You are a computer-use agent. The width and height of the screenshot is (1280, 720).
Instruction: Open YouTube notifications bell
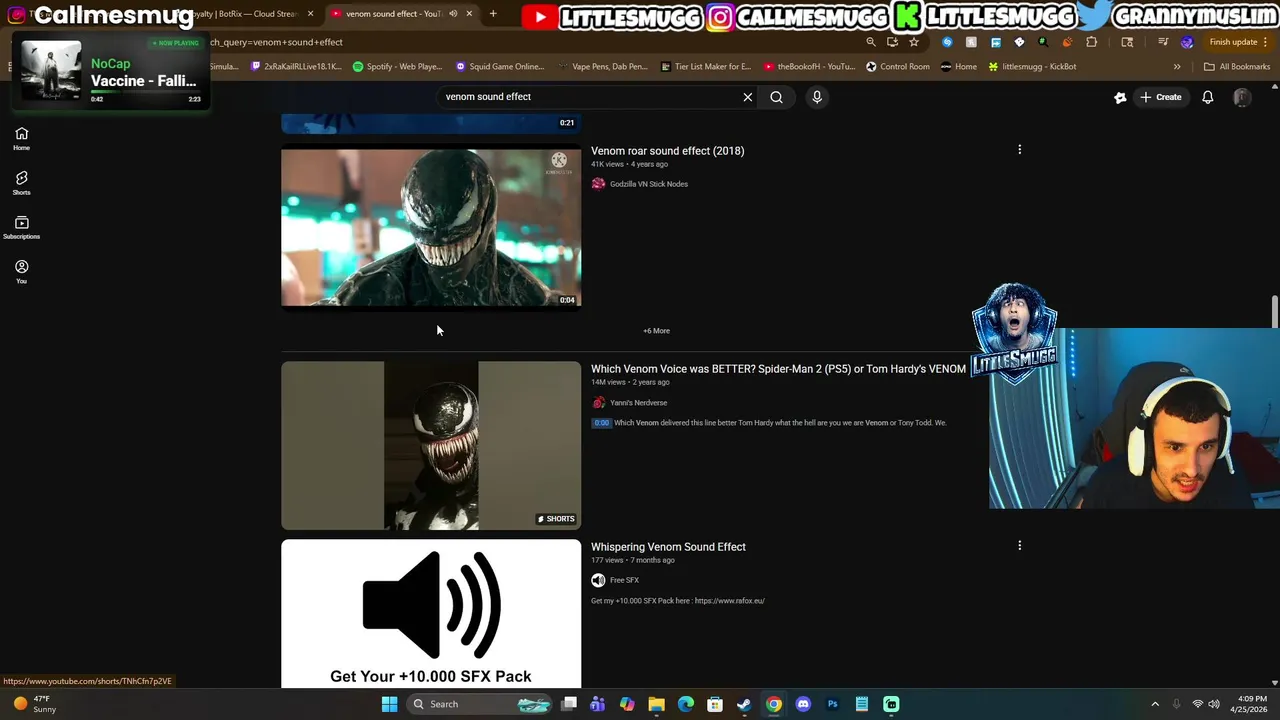[1207, 97]
